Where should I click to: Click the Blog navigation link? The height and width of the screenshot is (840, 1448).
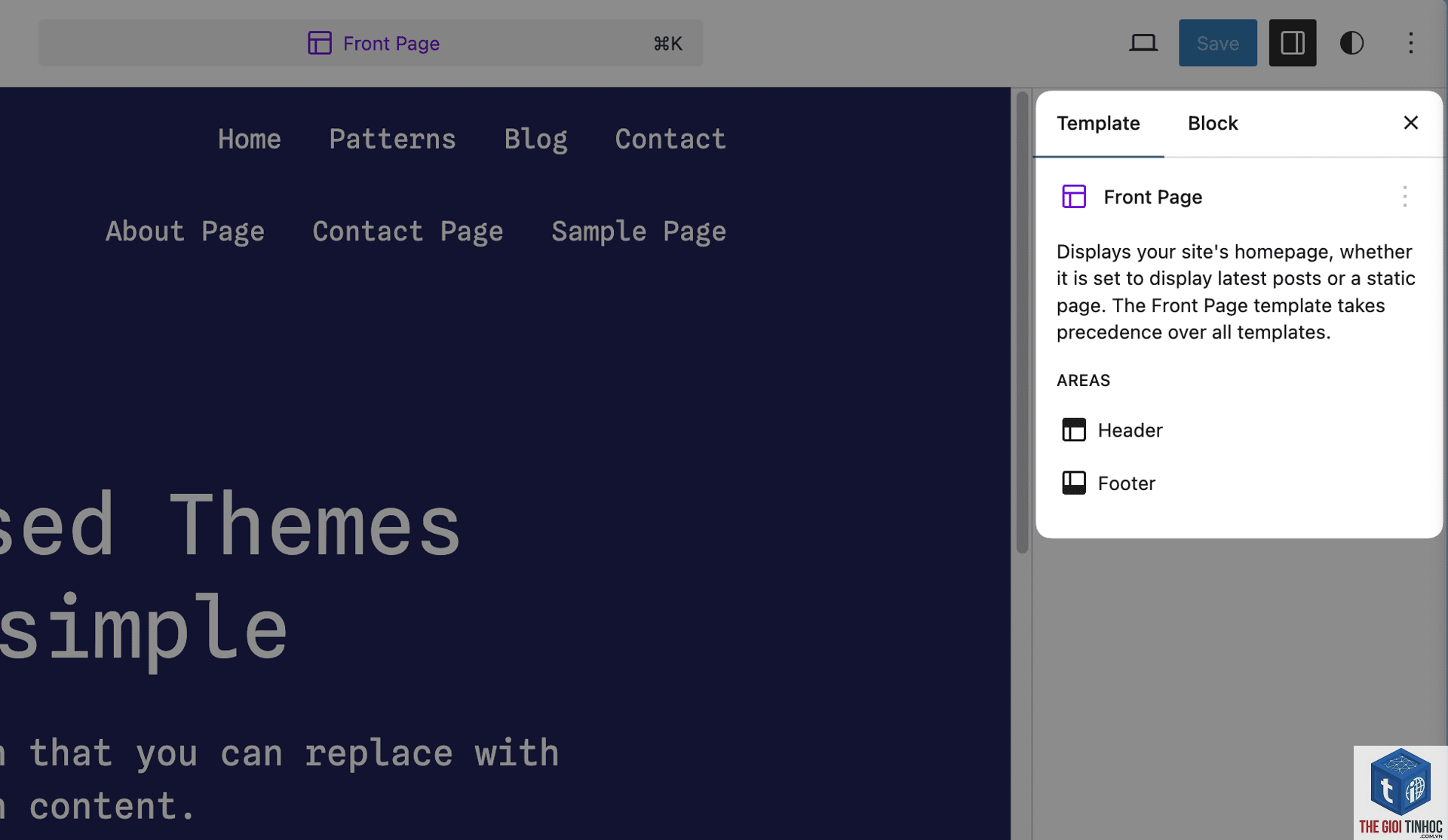[x=535, y=139]
